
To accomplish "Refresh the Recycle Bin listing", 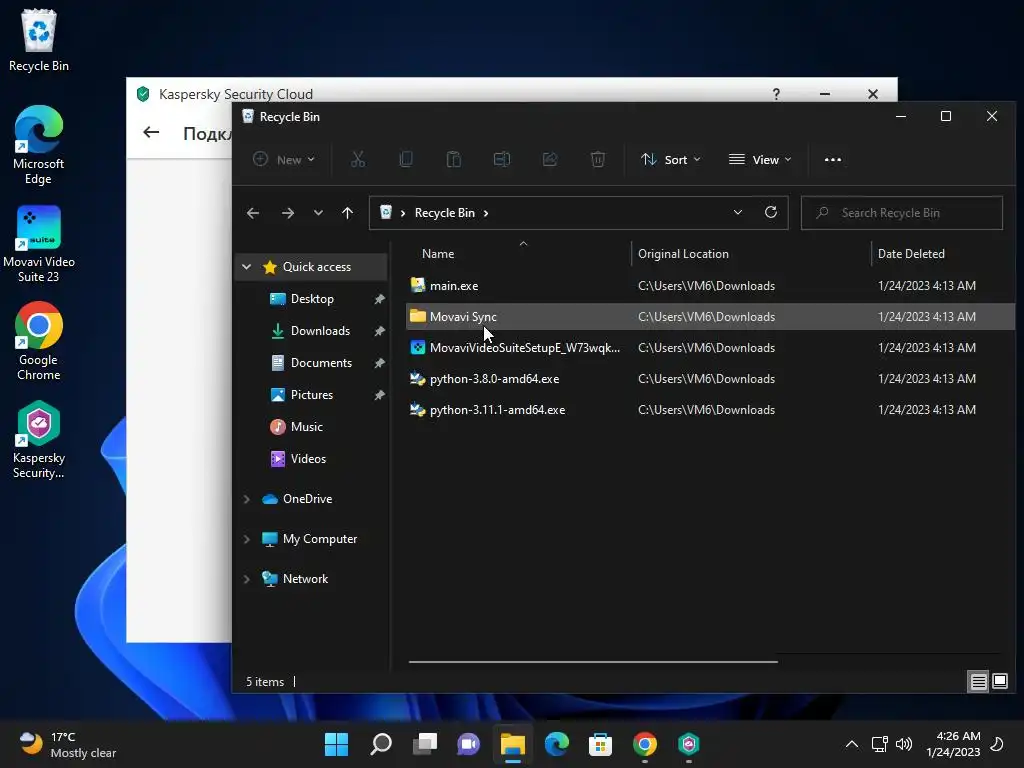I will [x=771, y=212].
